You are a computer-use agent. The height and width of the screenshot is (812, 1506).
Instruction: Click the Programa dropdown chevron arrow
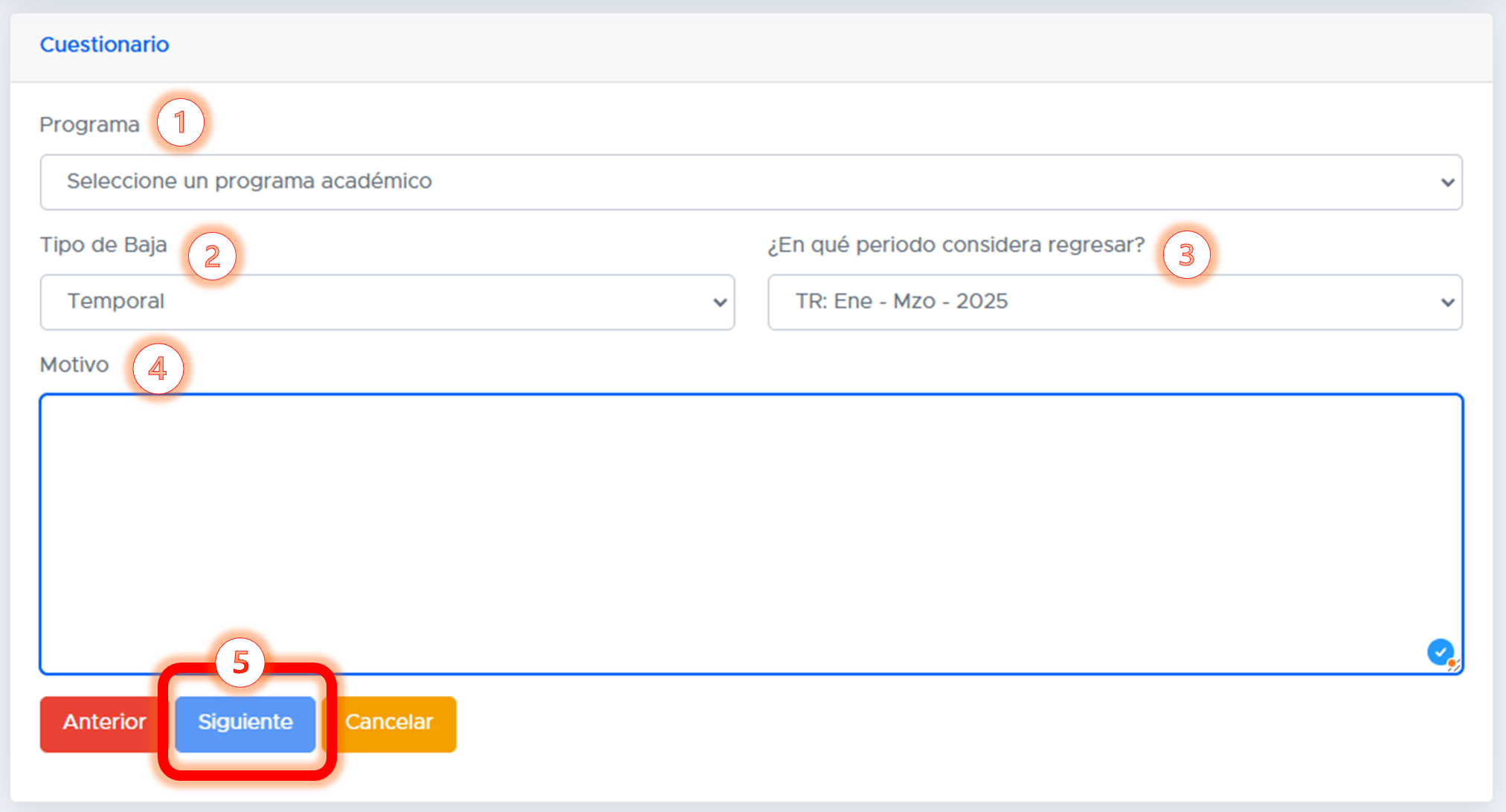tap(1447, 182)
